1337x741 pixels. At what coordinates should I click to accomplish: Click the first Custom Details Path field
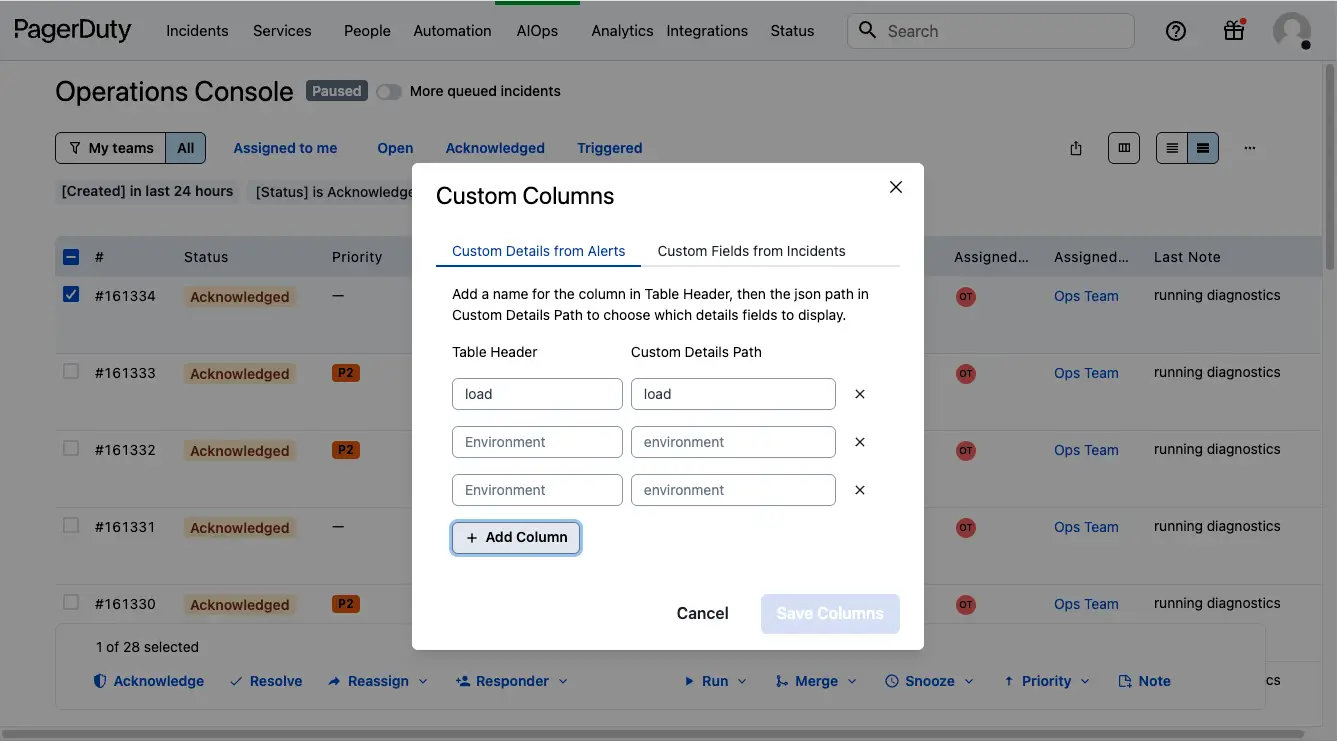click(x=733, y=394)
